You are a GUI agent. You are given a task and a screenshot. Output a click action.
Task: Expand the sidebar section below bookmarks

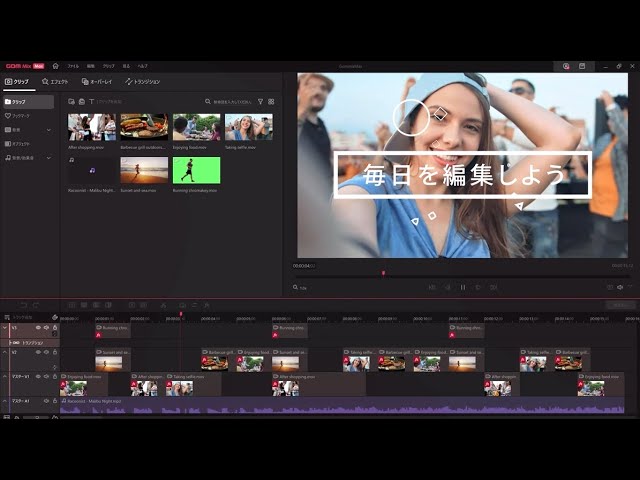pos(49,130)
